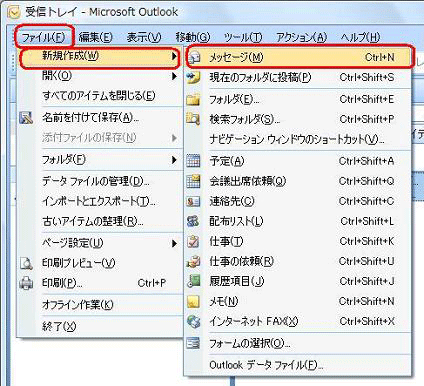Viewport: 424px width, 386px height.
Task: Choose 印刷プレビュー(V)
Action: (100, 263)
